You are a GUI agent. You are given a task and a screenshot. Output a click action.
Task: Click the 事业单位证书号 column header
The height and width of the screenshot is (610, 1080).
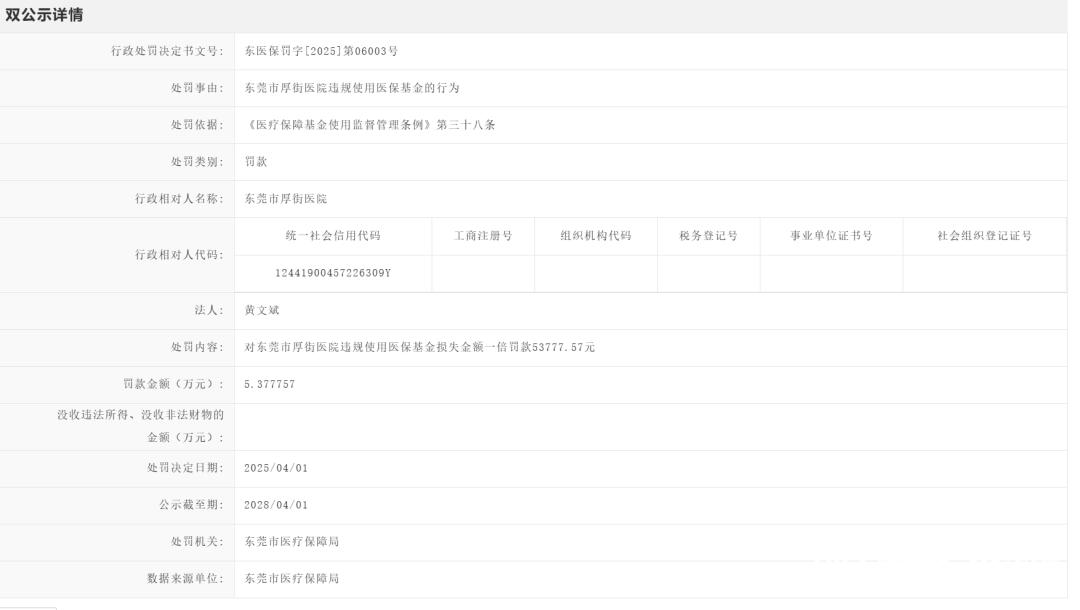pyautogui.click(x=831, y=236)
